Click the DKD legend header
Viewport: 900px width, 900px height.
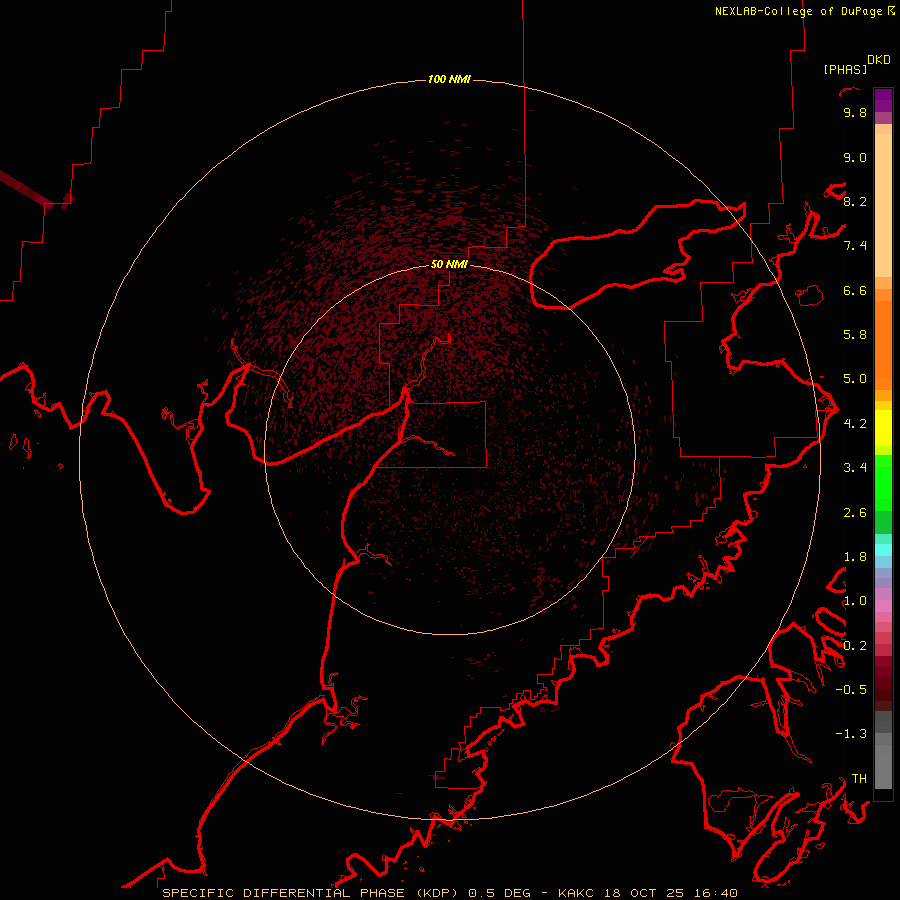pos(879,60)
